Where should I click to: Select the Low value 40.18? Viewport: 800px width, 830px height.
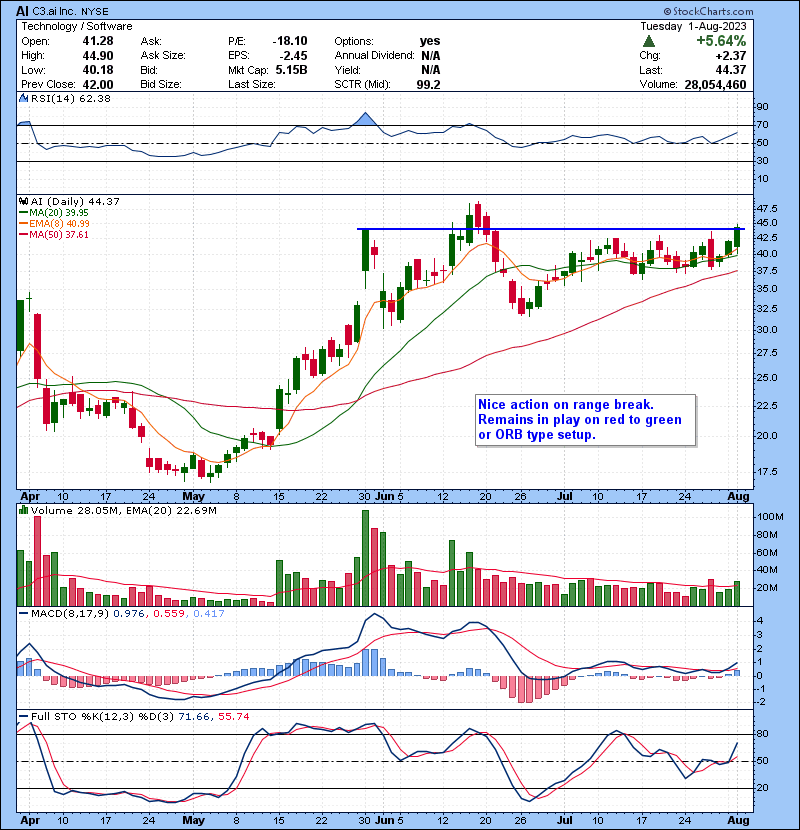click(x=98, y=70)
